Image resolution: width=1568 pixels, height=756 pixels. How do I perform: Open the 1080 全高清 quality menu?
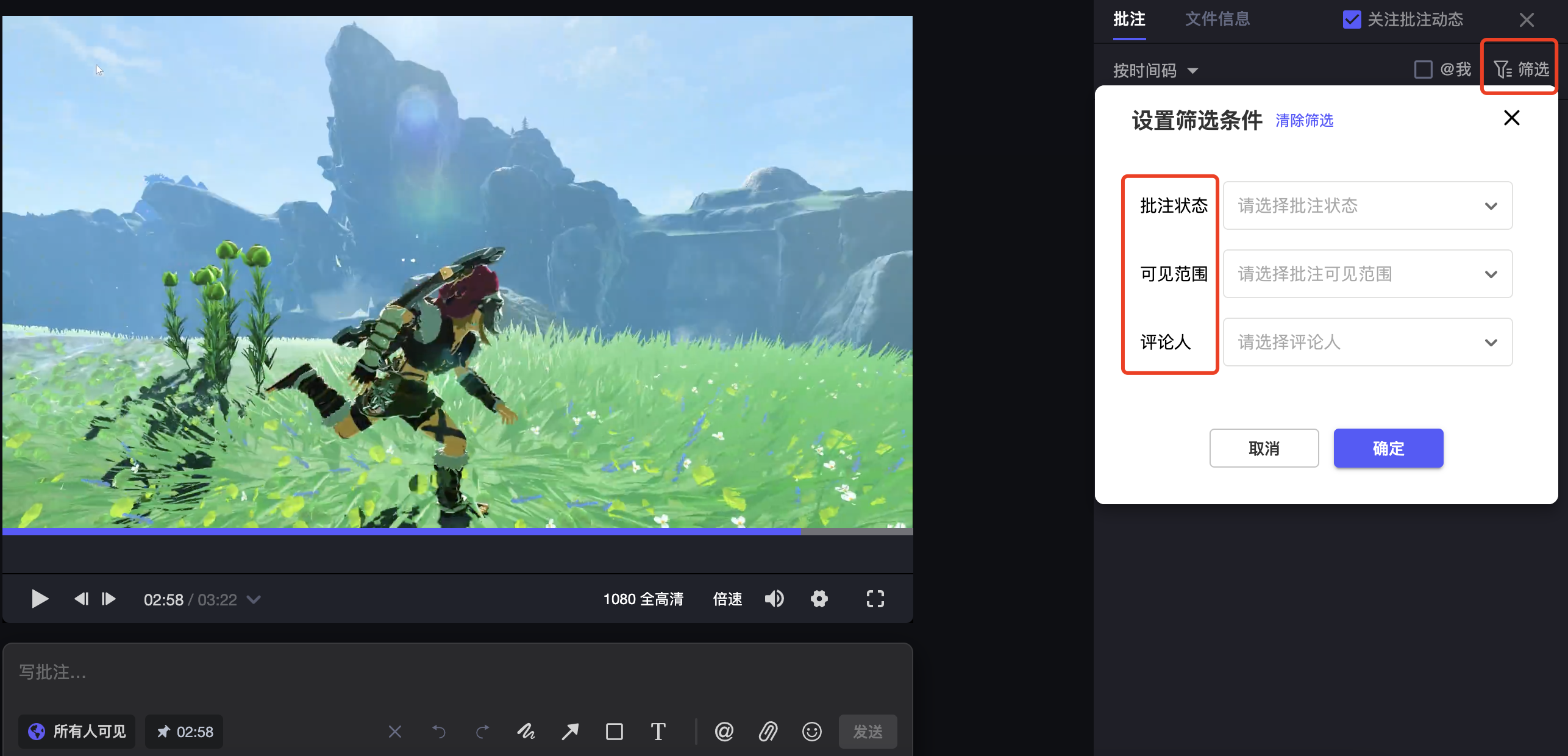[x=643, y=599]
